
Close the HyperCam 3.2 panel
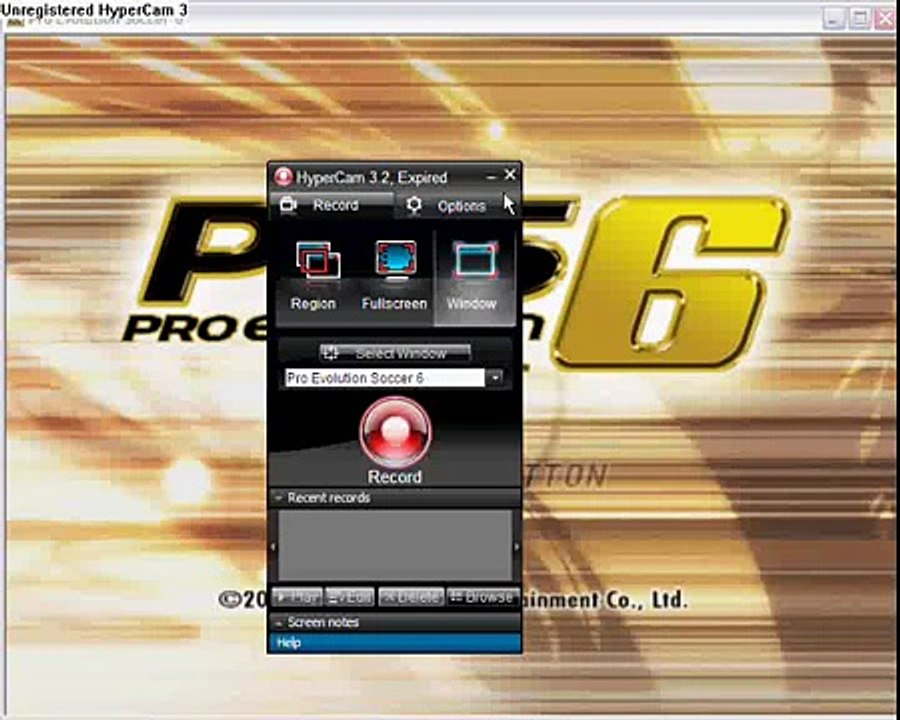tap(510, 175)
